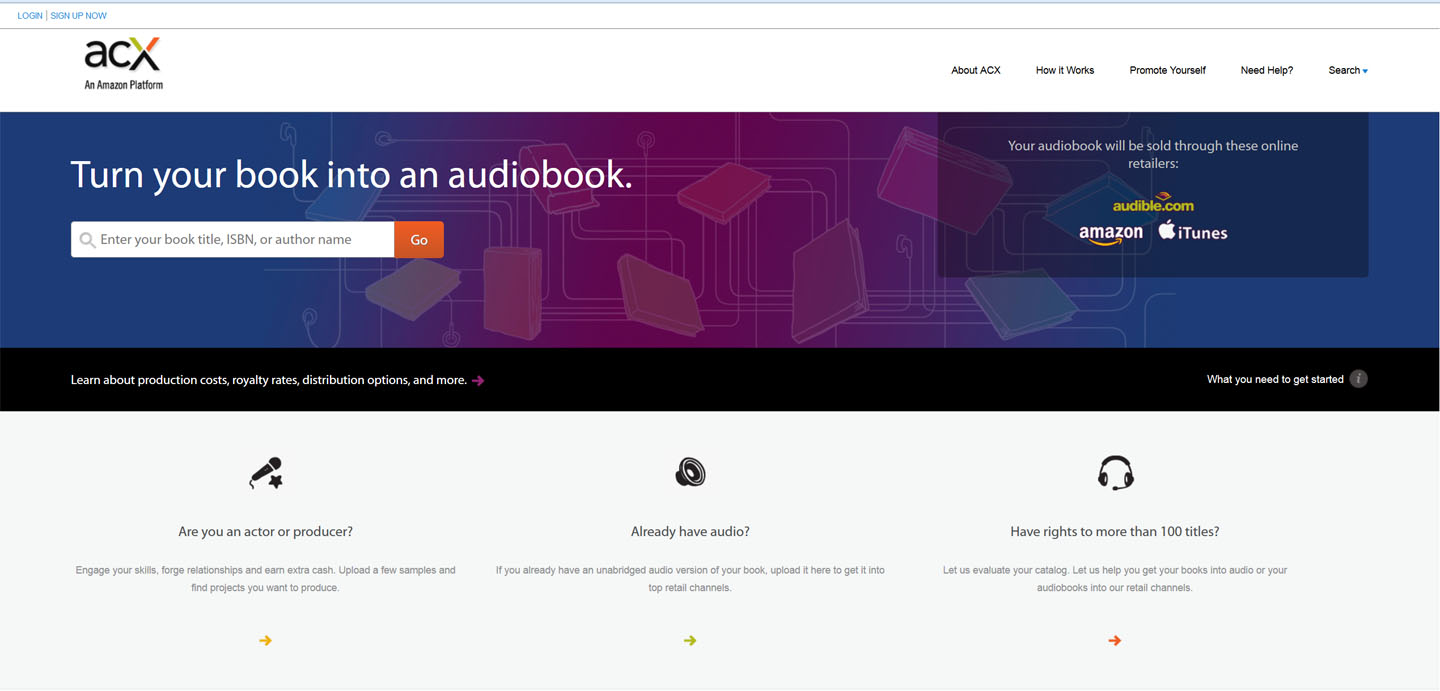Click the audible.com logo

[1153, 203]
